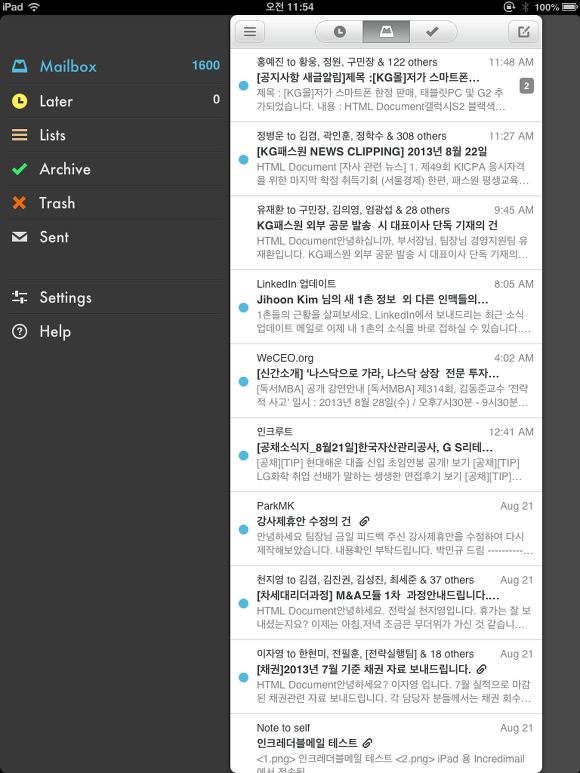This screenshot has height=773, width=580.
Task: Click the green Archive checkmark icon
Action: [x=20, y=169]
